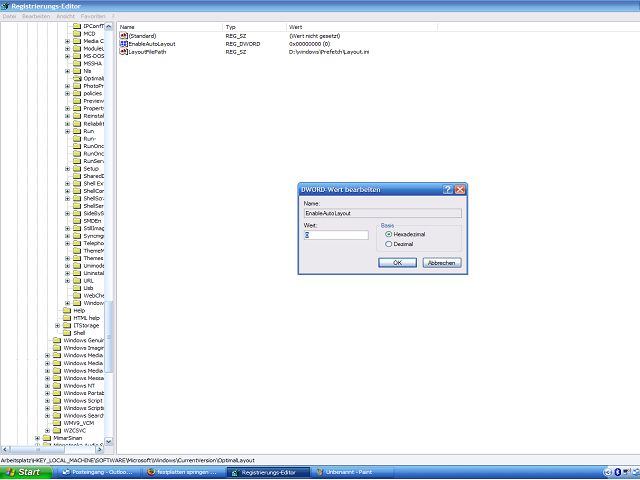Viewport: 640px width, 480px height.
Task: Switch to Posteingang Outlook taskbar button
Action: point(98,472)
